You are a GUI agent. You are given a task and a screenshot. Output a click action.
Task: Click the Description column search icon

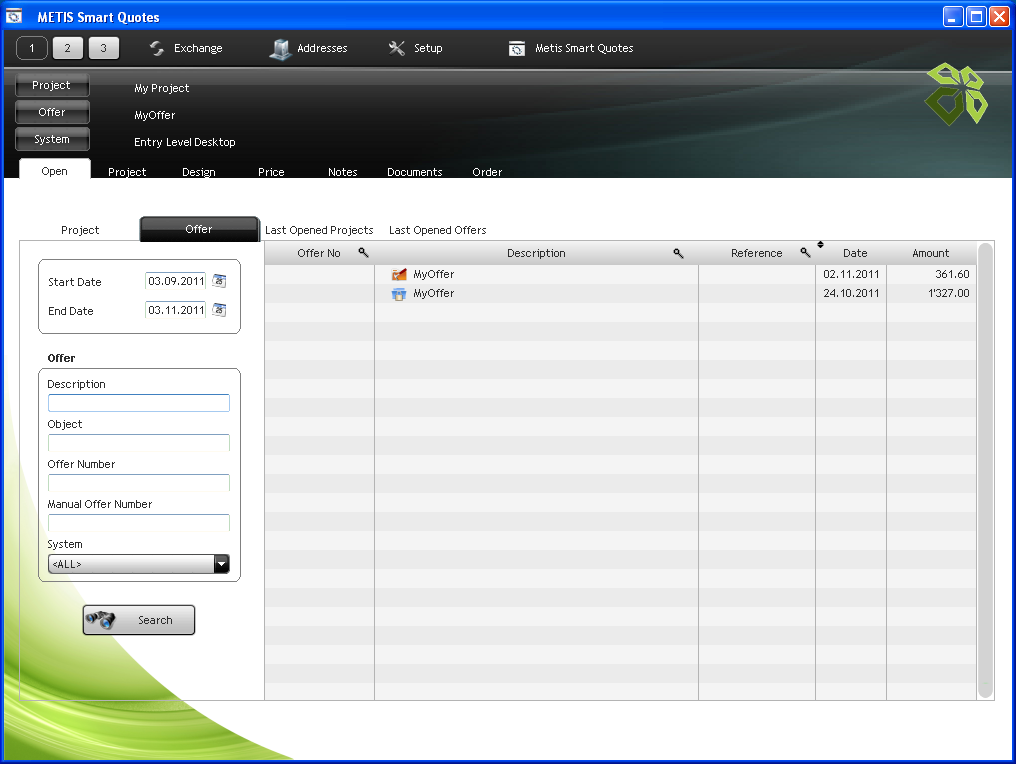(678, 253)
